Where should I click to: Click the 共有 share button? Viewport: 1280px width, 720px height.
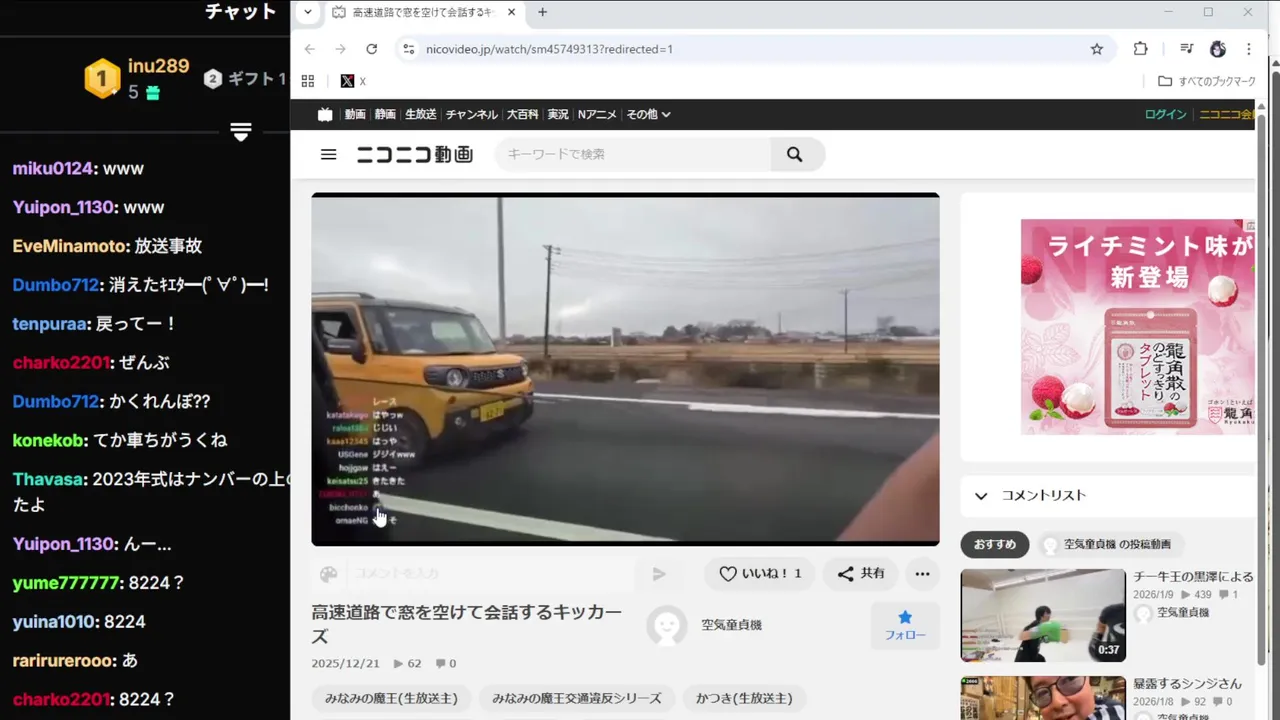coord(861,573)
